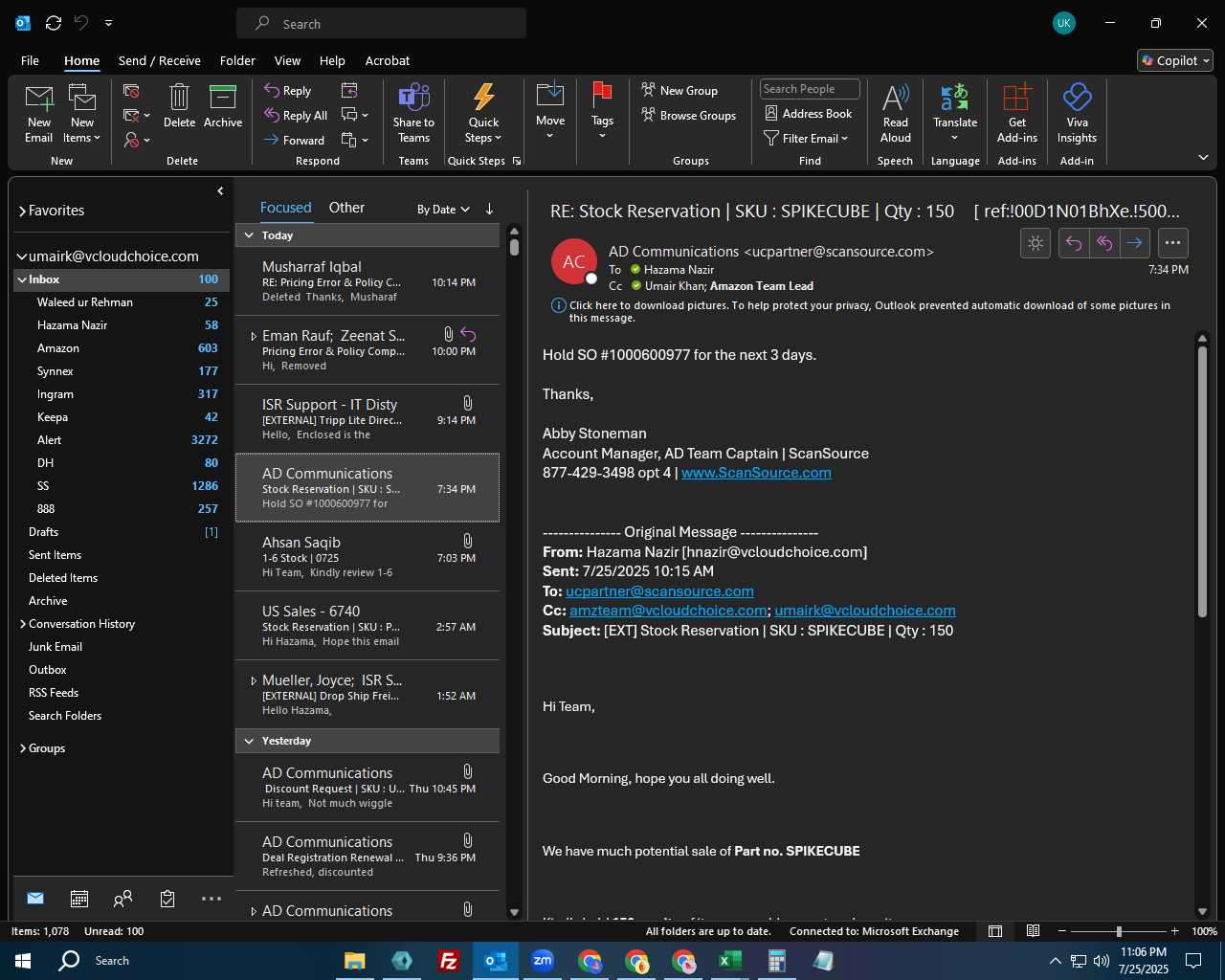Switch to the Other inbox tab

tap(346, 208)
